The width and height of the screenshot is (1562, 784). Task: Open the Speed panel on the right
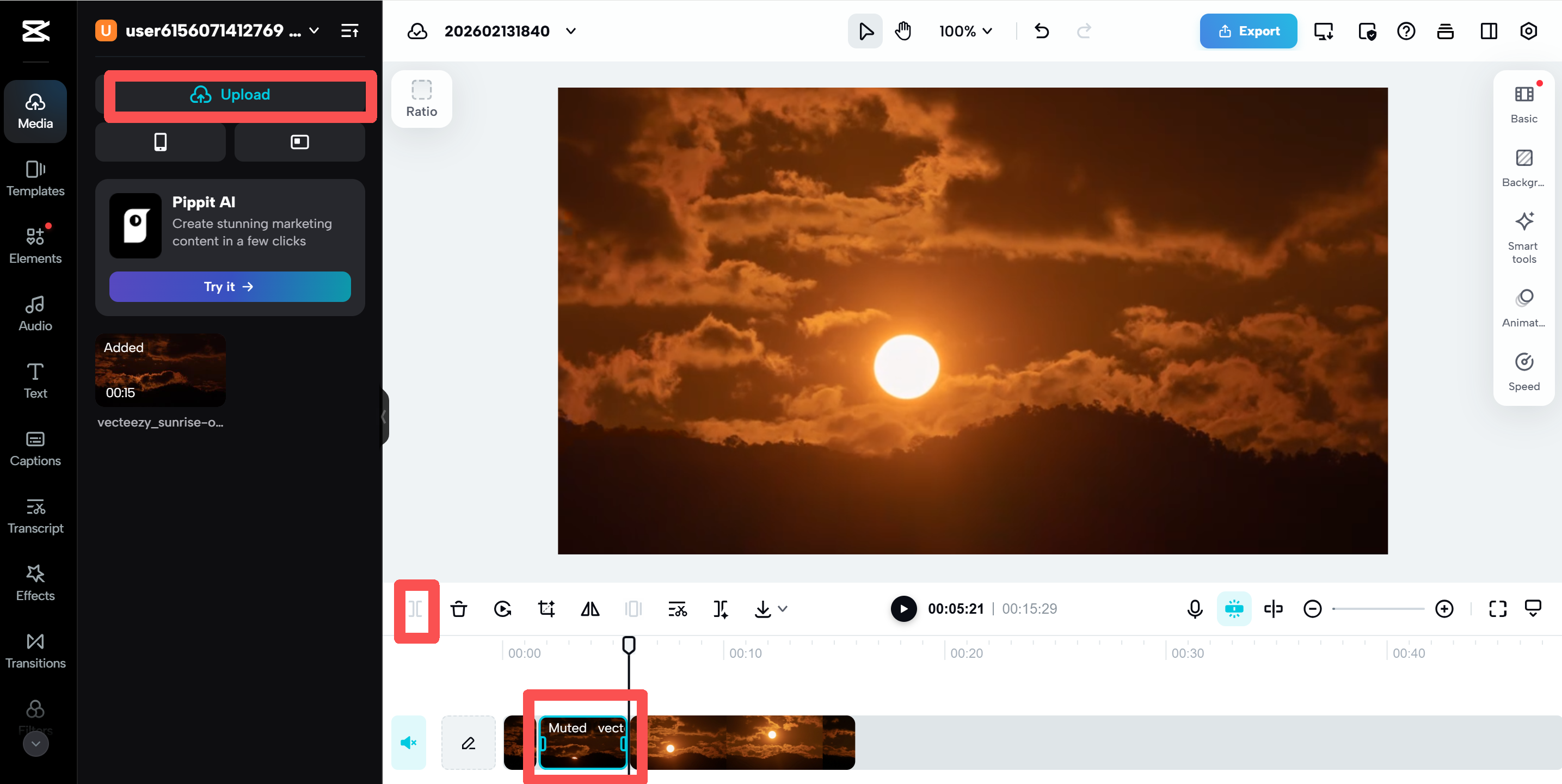[x=1523, y=370]
